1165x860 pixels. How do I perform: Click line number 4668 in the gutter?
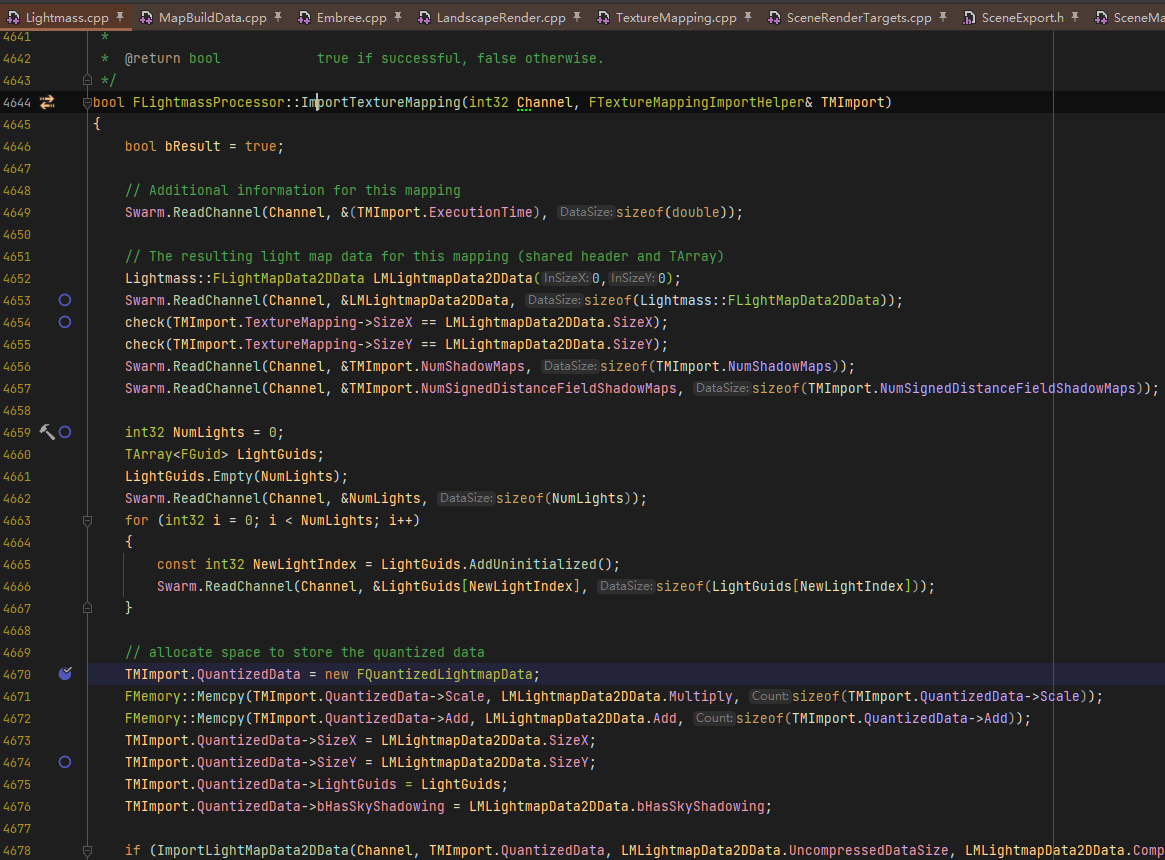(x=17, y=630)
